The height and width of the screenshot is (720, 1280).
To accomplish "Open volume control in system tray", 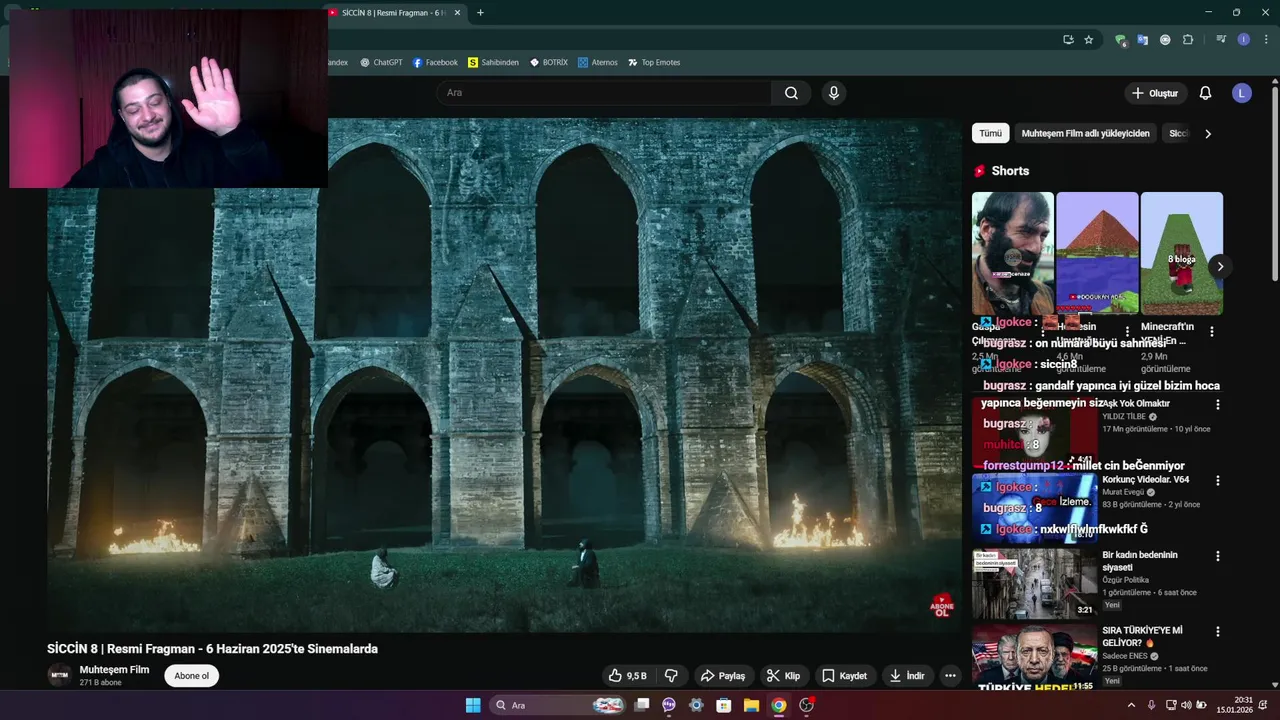I will point(1187,705).
